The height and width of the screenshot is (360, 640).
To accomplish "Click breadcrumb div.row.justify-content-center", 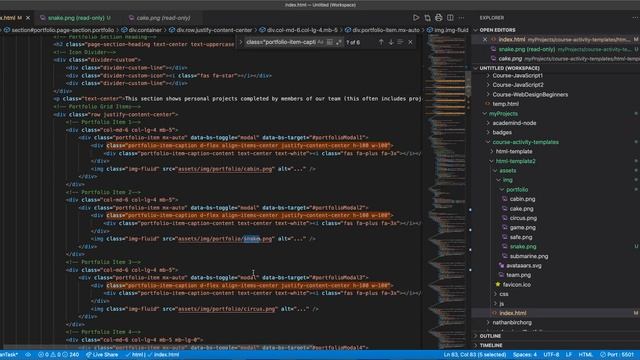I will coord(214,30).
